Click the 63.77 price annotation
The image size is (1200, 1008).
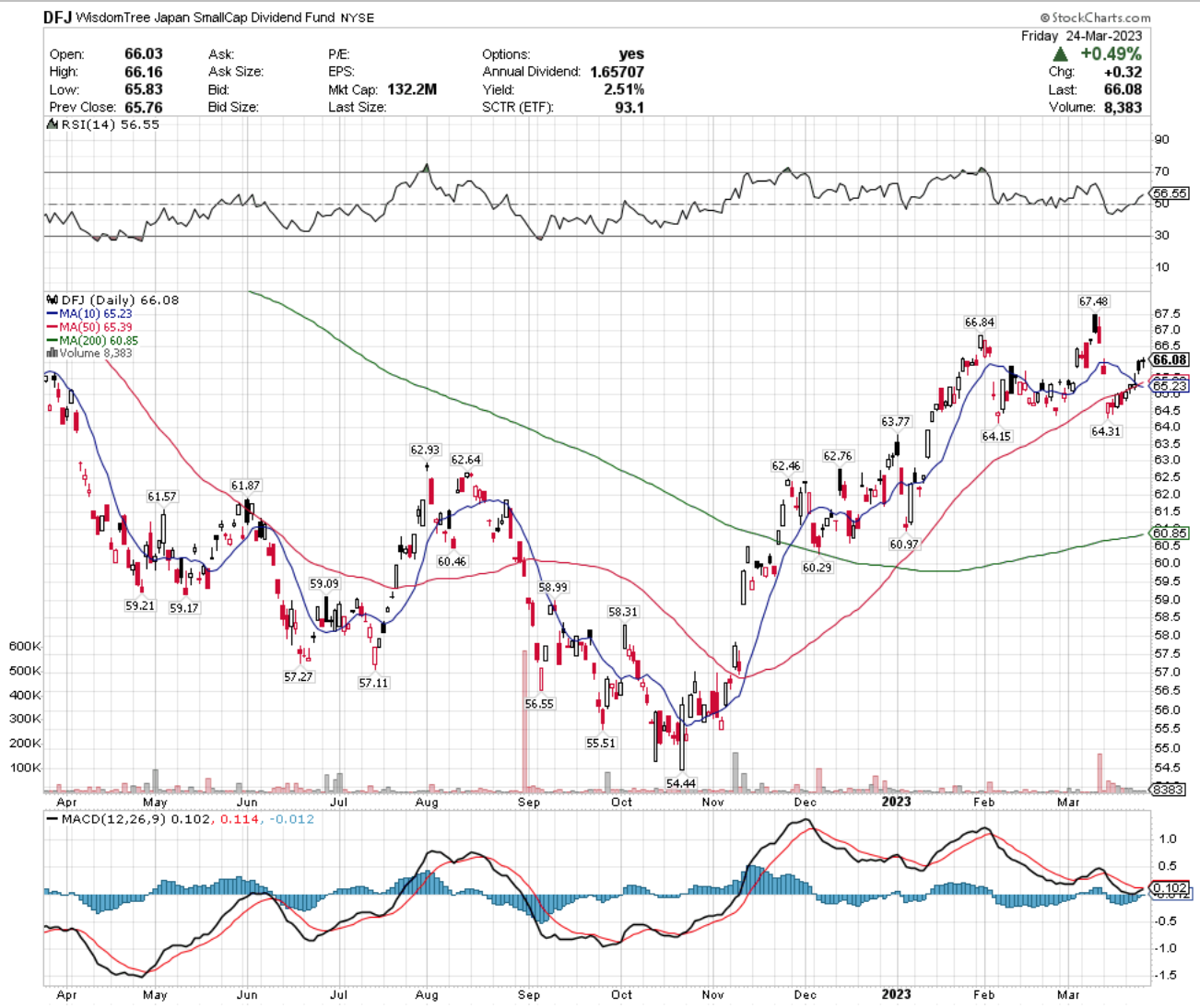(x=895, y=422)
